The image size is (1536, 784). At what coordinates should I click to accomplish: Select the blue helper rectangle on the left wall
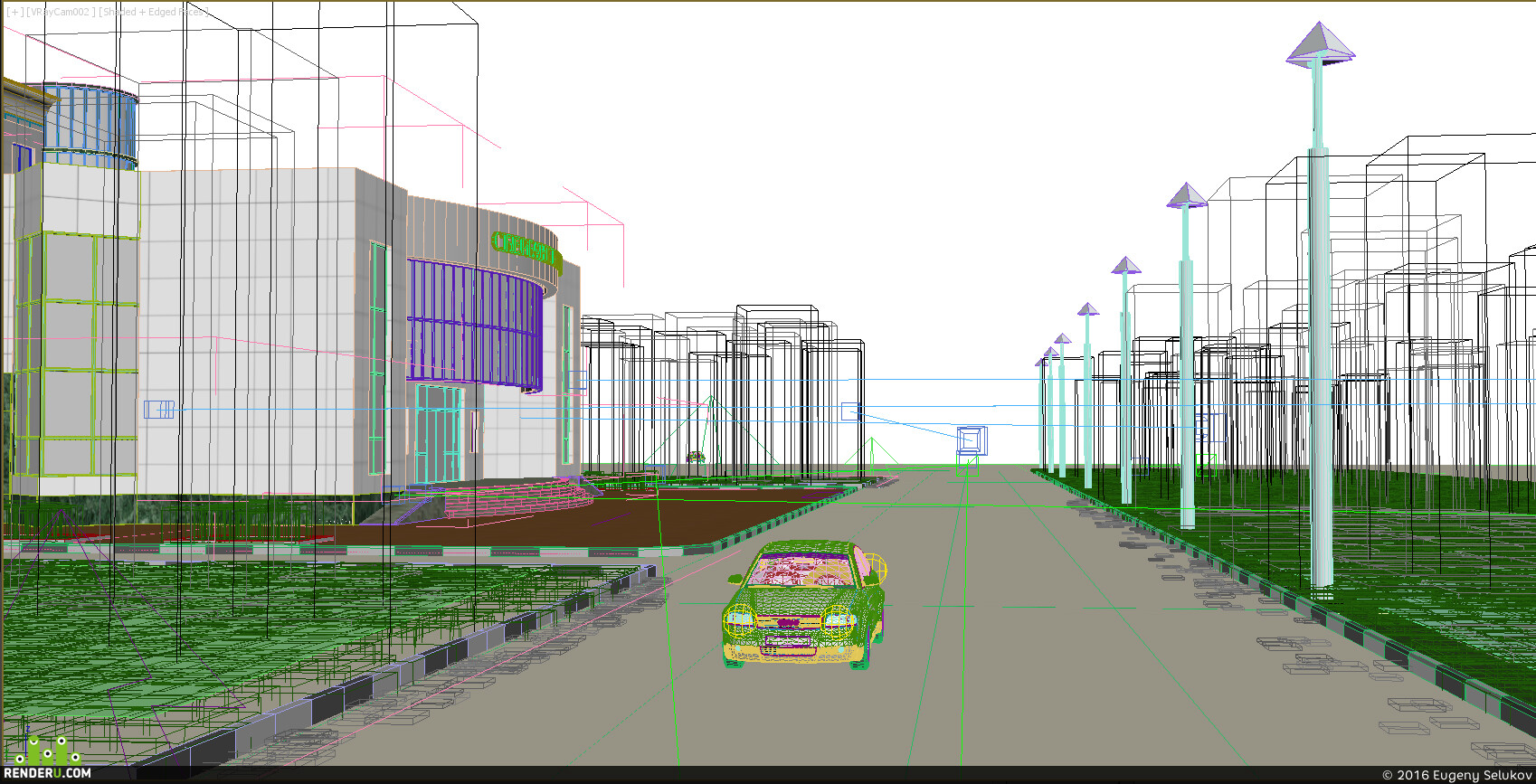click(x=159, y=409)
